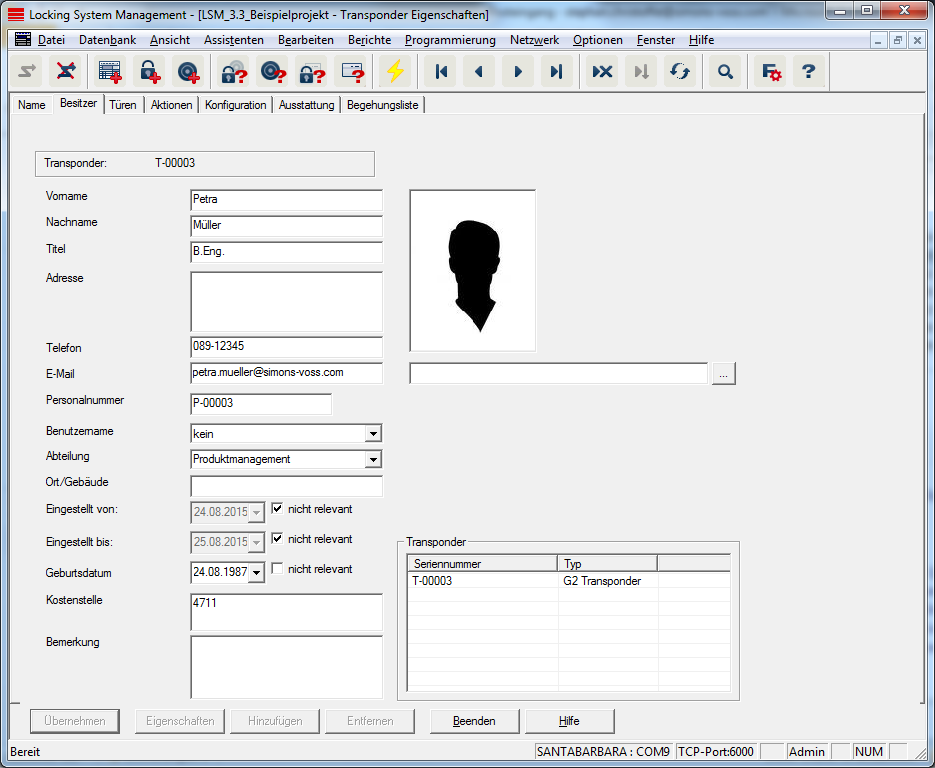Open the Geburtsdatum date picker
935x768 pixels.
click(x=256, y=573)
